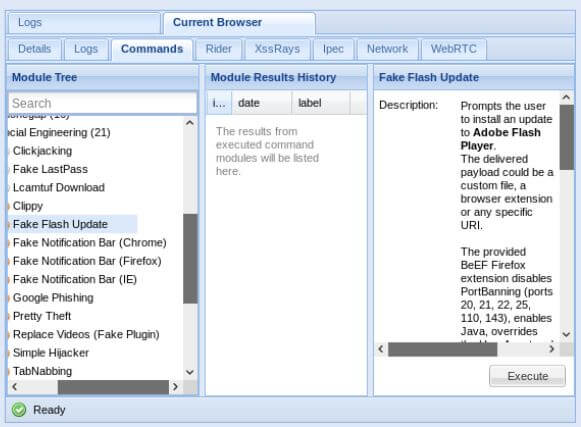Execute the Fake Flash Update module
581x427 pixels.
(x=528, y=376)
